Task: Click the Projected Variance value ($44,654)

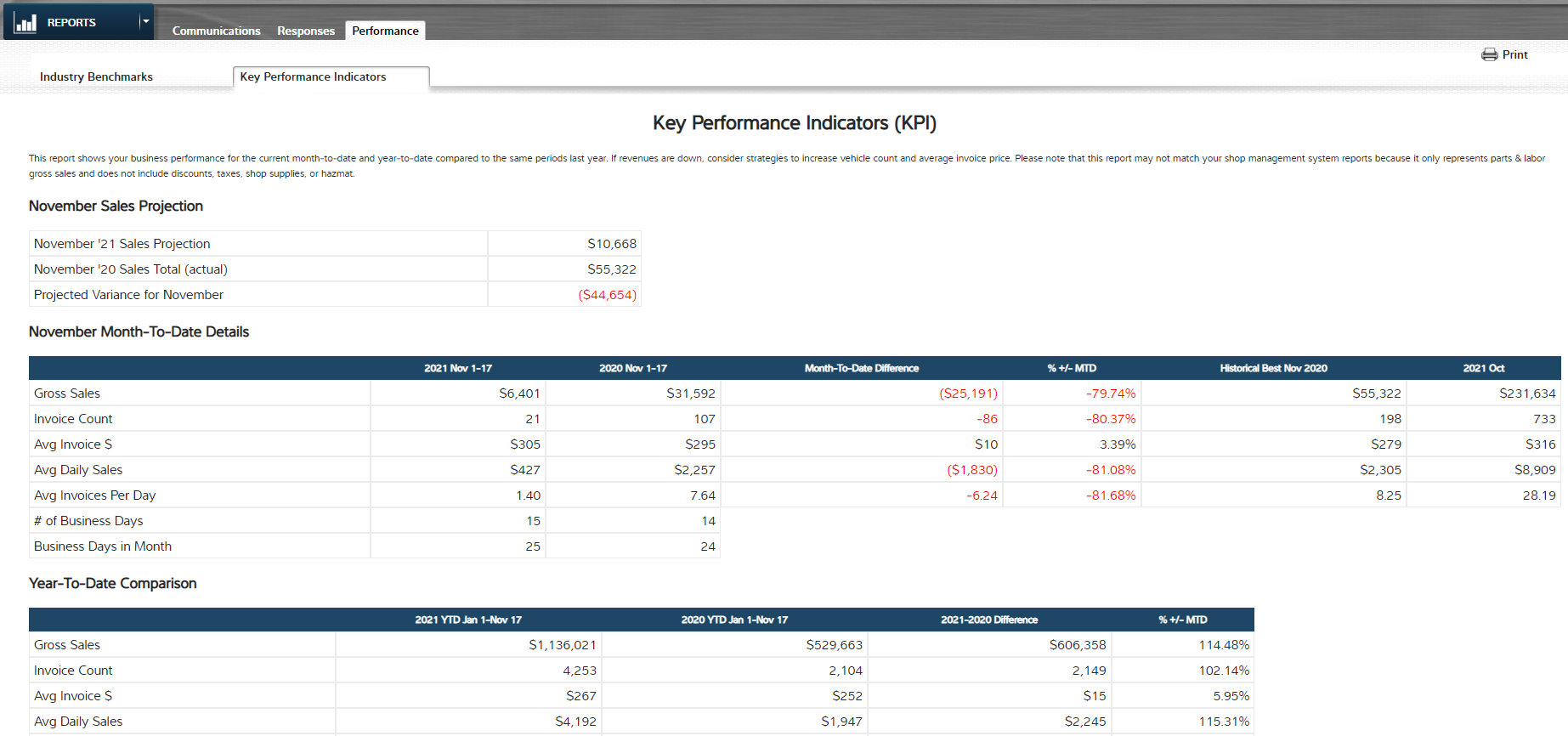Action: coord(607,295)
